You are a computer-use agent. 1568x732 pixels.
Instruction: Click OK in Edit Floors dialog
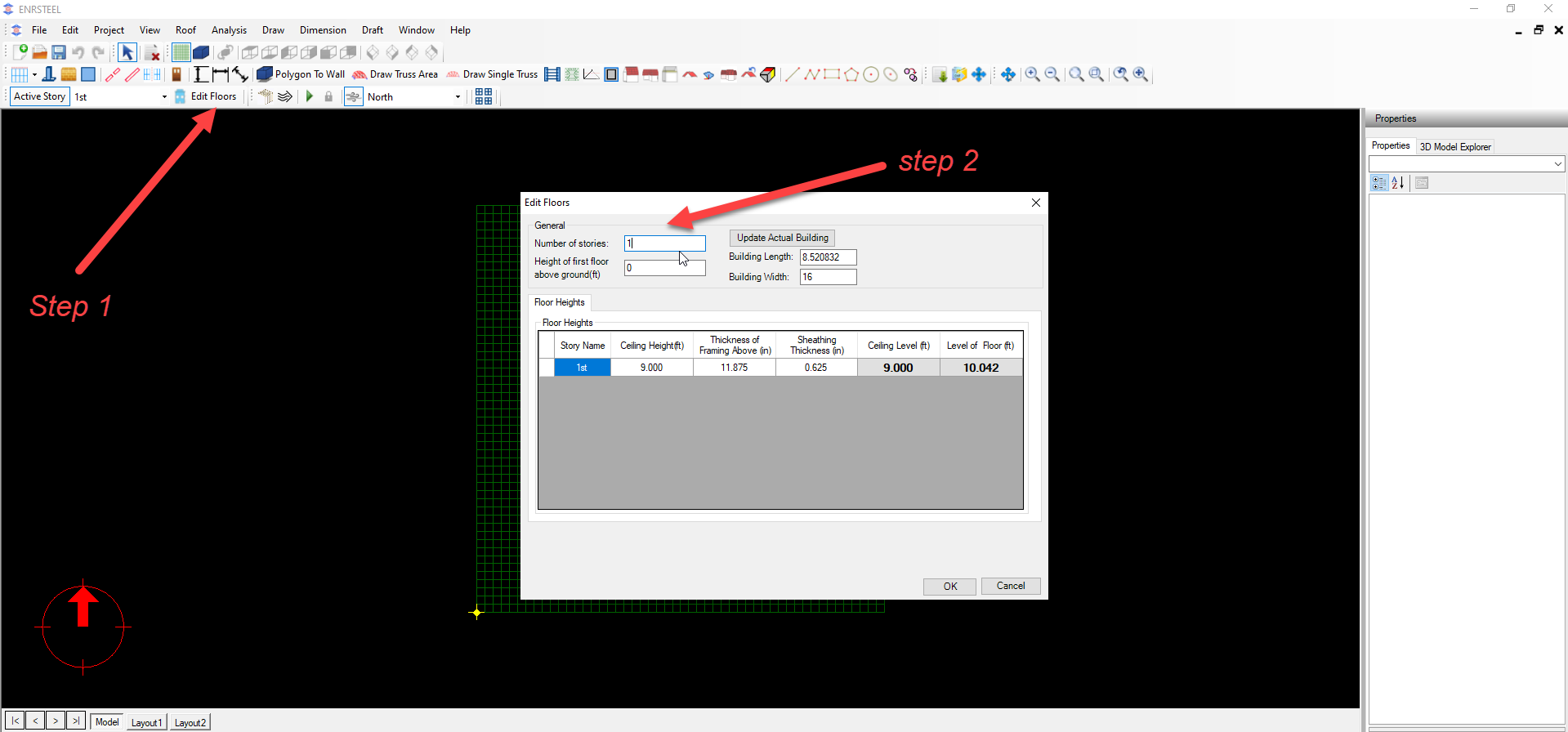[949, 587]
